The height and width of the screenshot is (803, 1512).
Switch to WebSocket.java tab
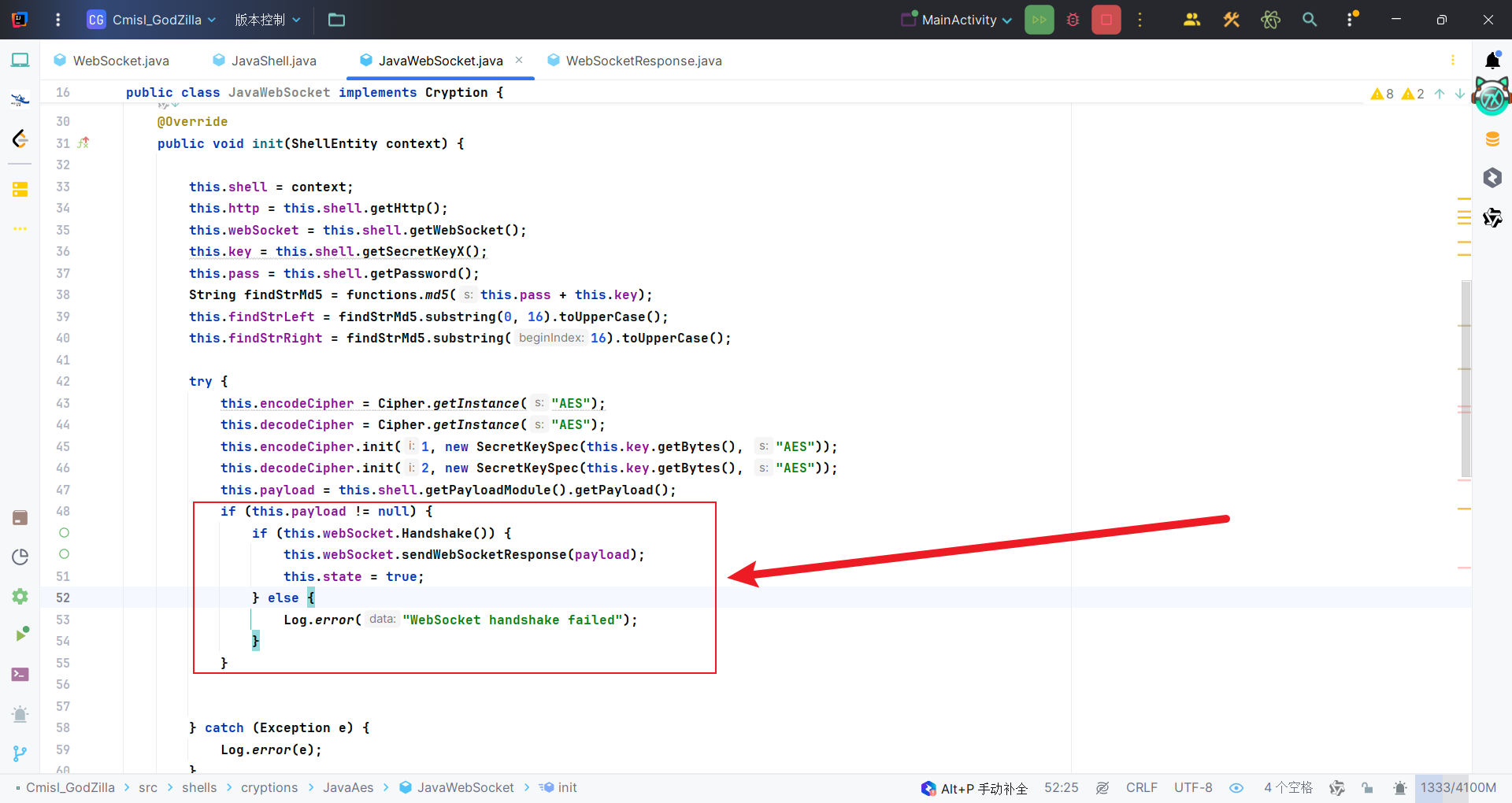pos(112,61)
